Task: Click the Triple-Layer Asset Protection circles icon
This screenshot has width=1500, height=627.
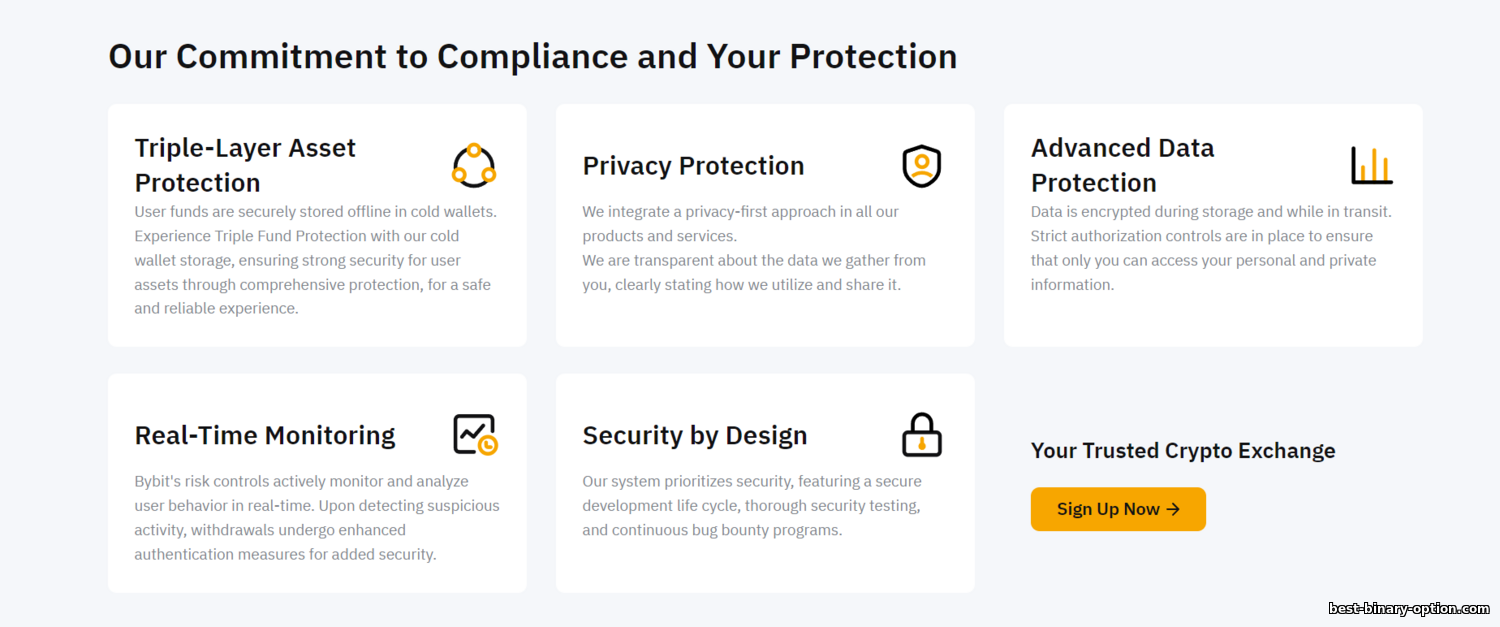Action: [x=474, y=166]
